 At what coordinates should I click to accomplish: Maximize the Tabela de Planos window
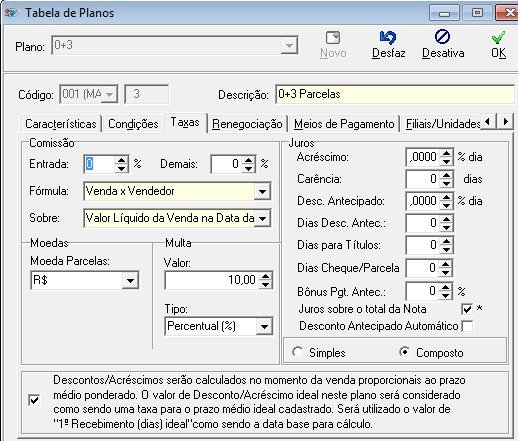click(477, 13)
